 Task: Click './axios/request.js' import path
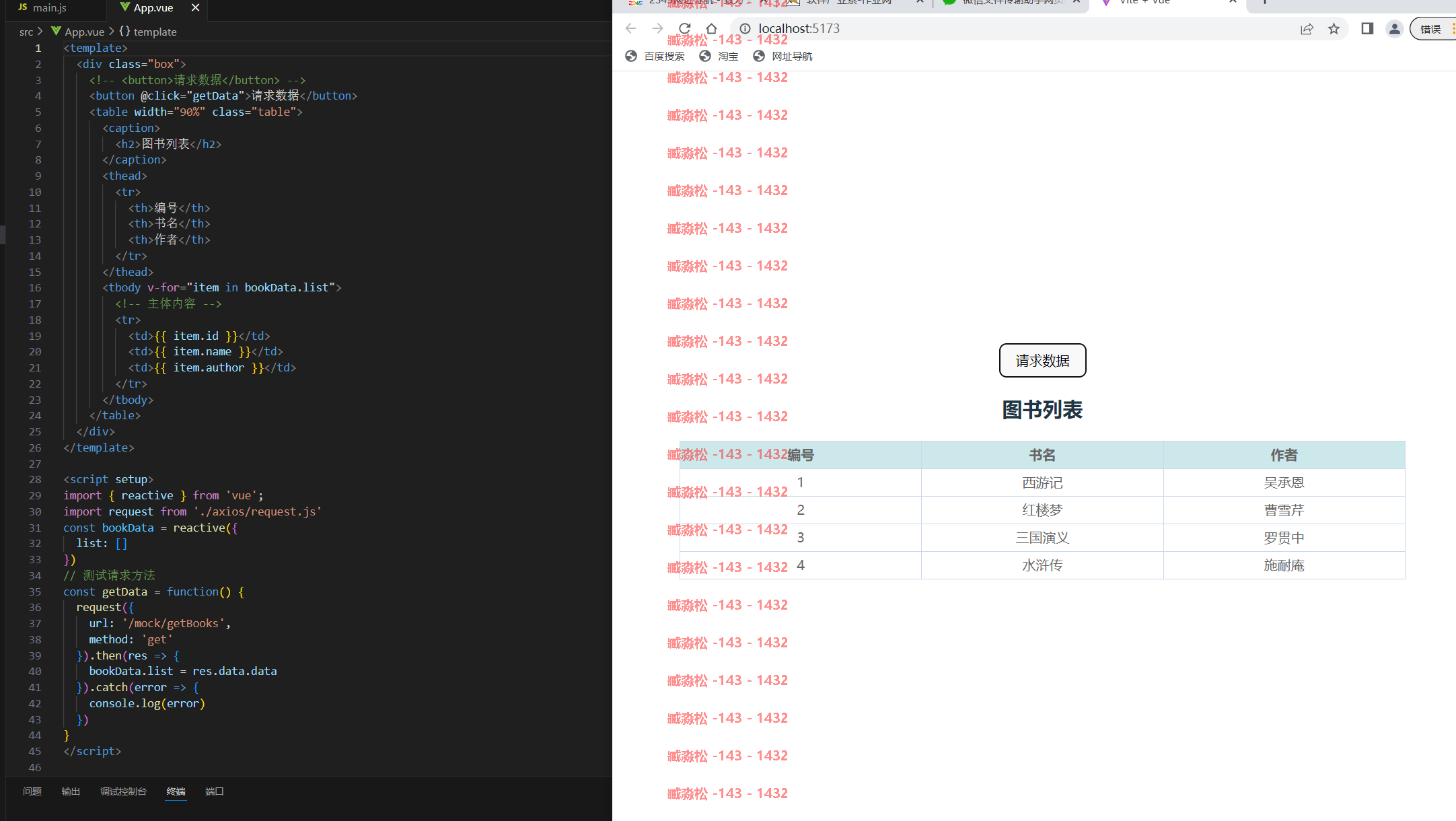coord(258,511)
